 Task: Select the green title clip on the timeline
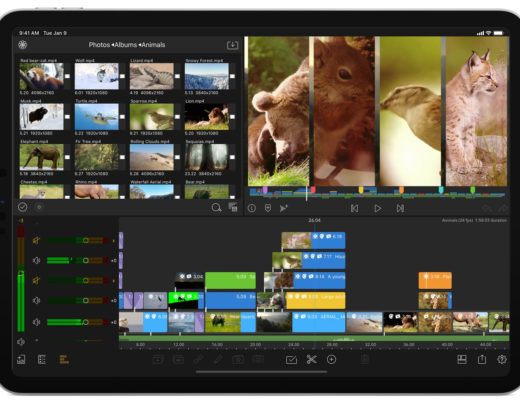230,280
